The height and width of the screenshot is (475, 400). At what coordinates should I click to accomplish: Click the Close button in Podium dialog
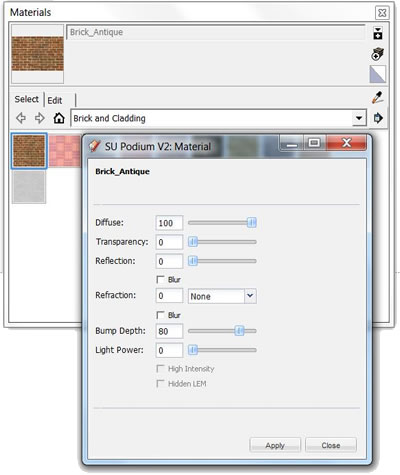pos(331,445)
